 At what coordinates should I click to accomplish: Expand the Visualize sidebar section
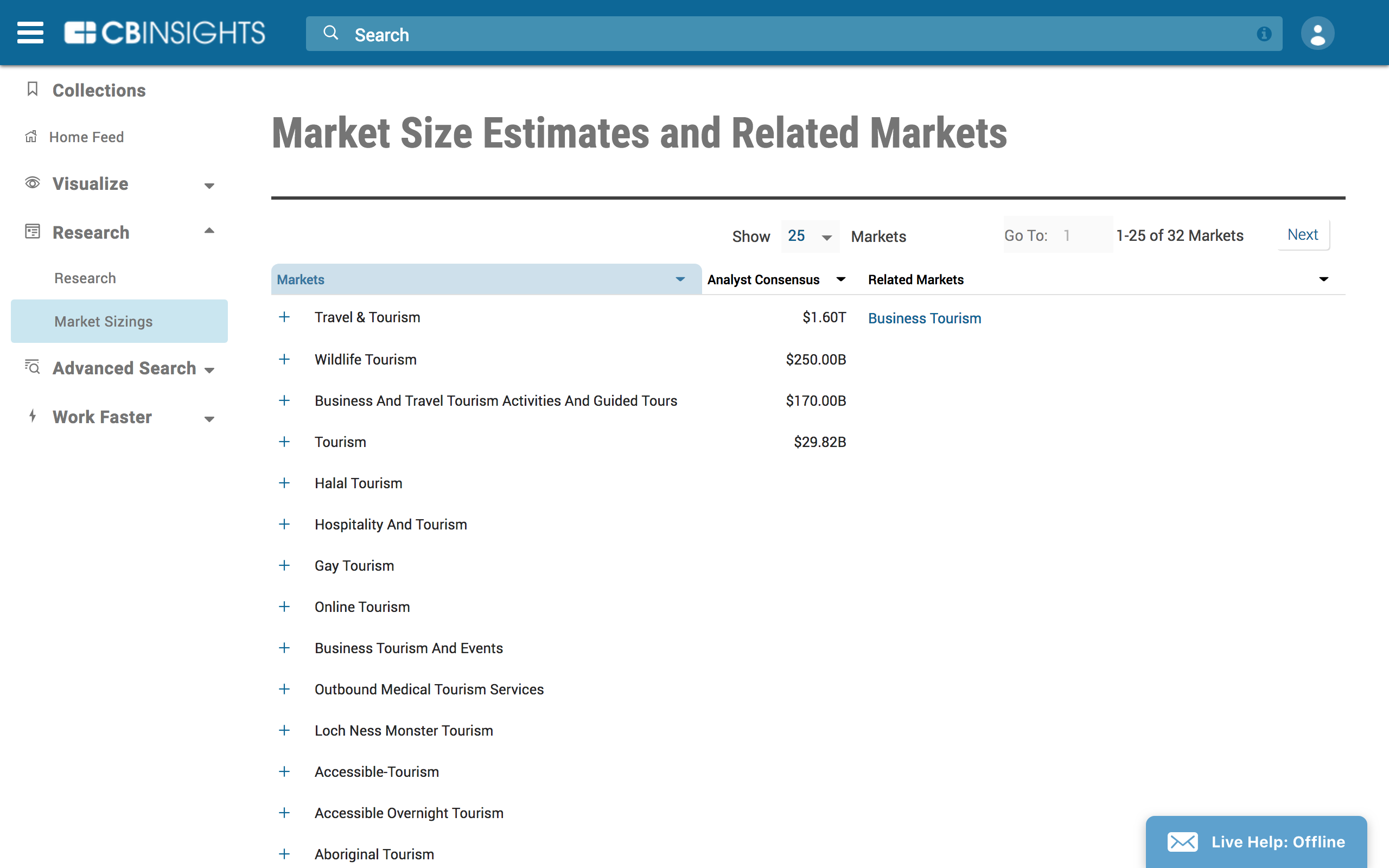209,186
